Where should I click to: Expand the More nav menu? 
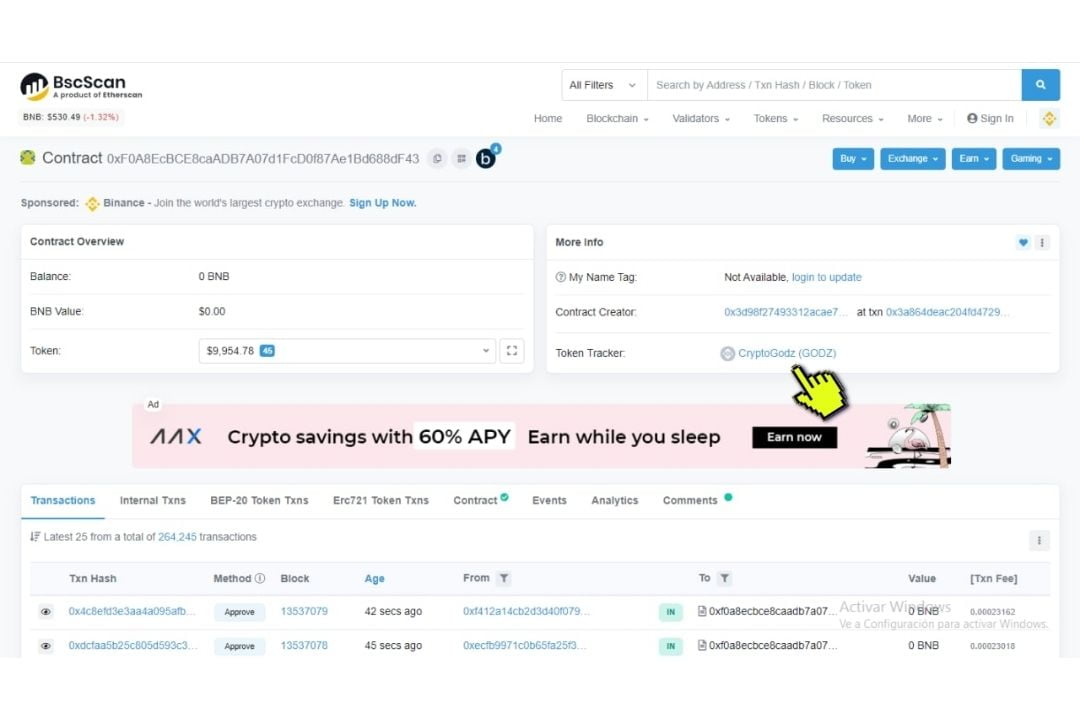pos(925,119)
